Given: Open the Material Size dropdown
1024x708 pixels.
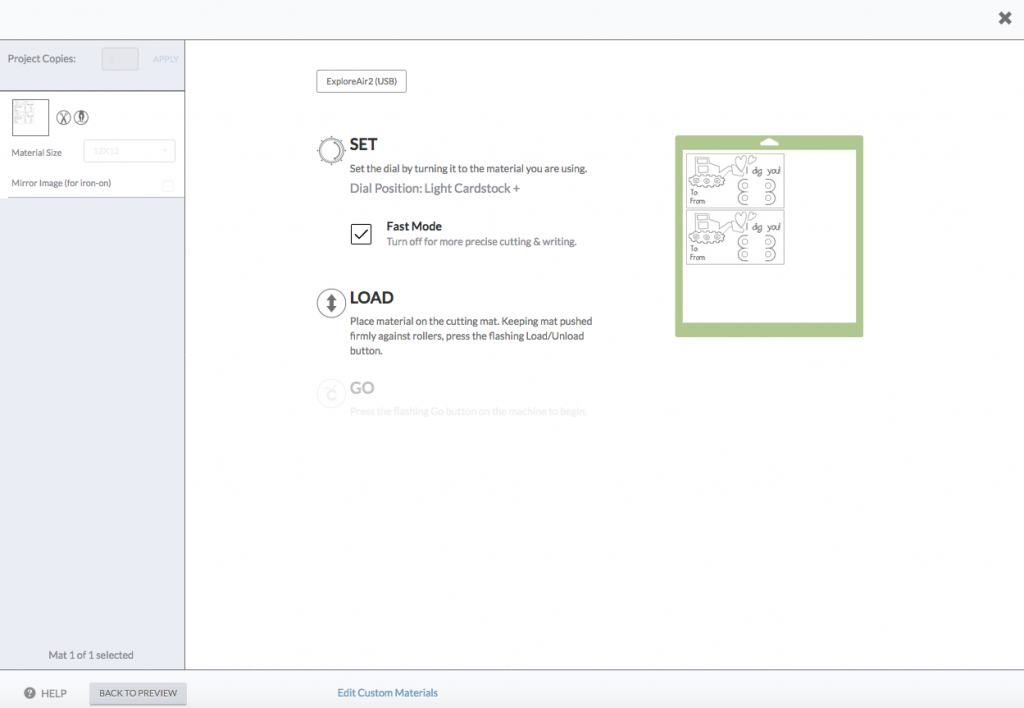Looking at the screenshot, I should point(129,151).
